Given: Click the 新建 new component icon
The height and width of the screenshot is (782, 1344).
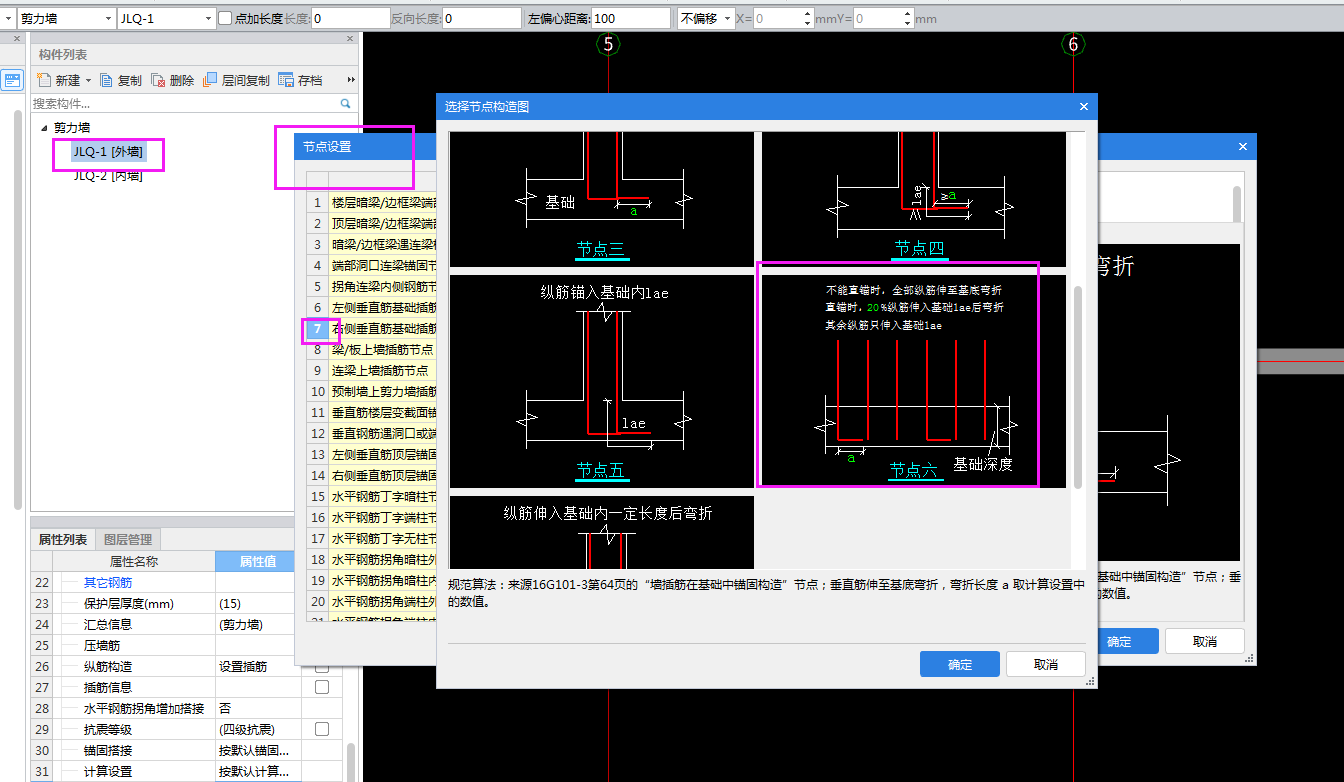Looking at the screenshot, I should [x=44, y=80].
